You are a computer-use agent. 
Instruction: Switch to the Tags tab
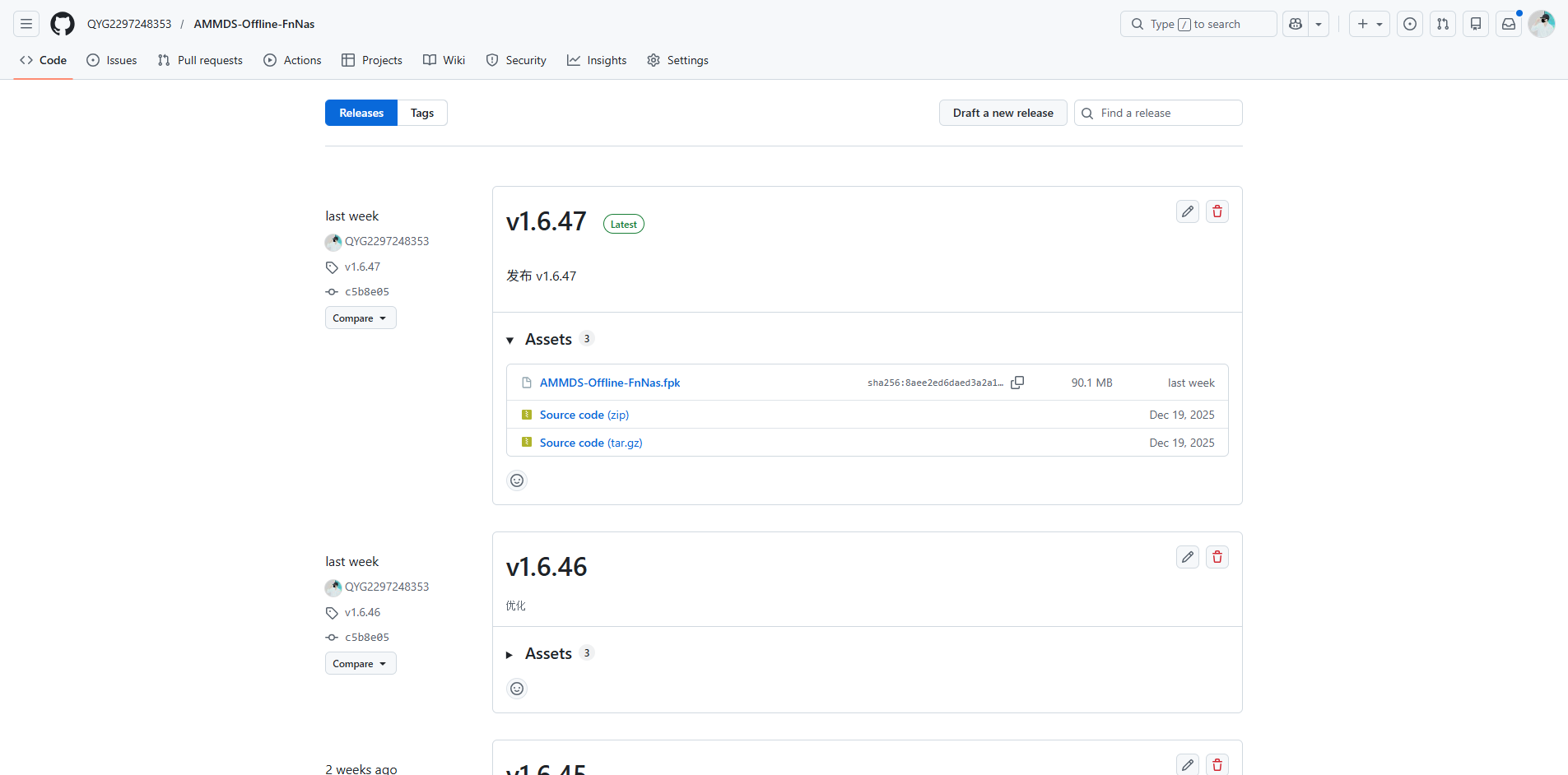[x=421, y=113]
